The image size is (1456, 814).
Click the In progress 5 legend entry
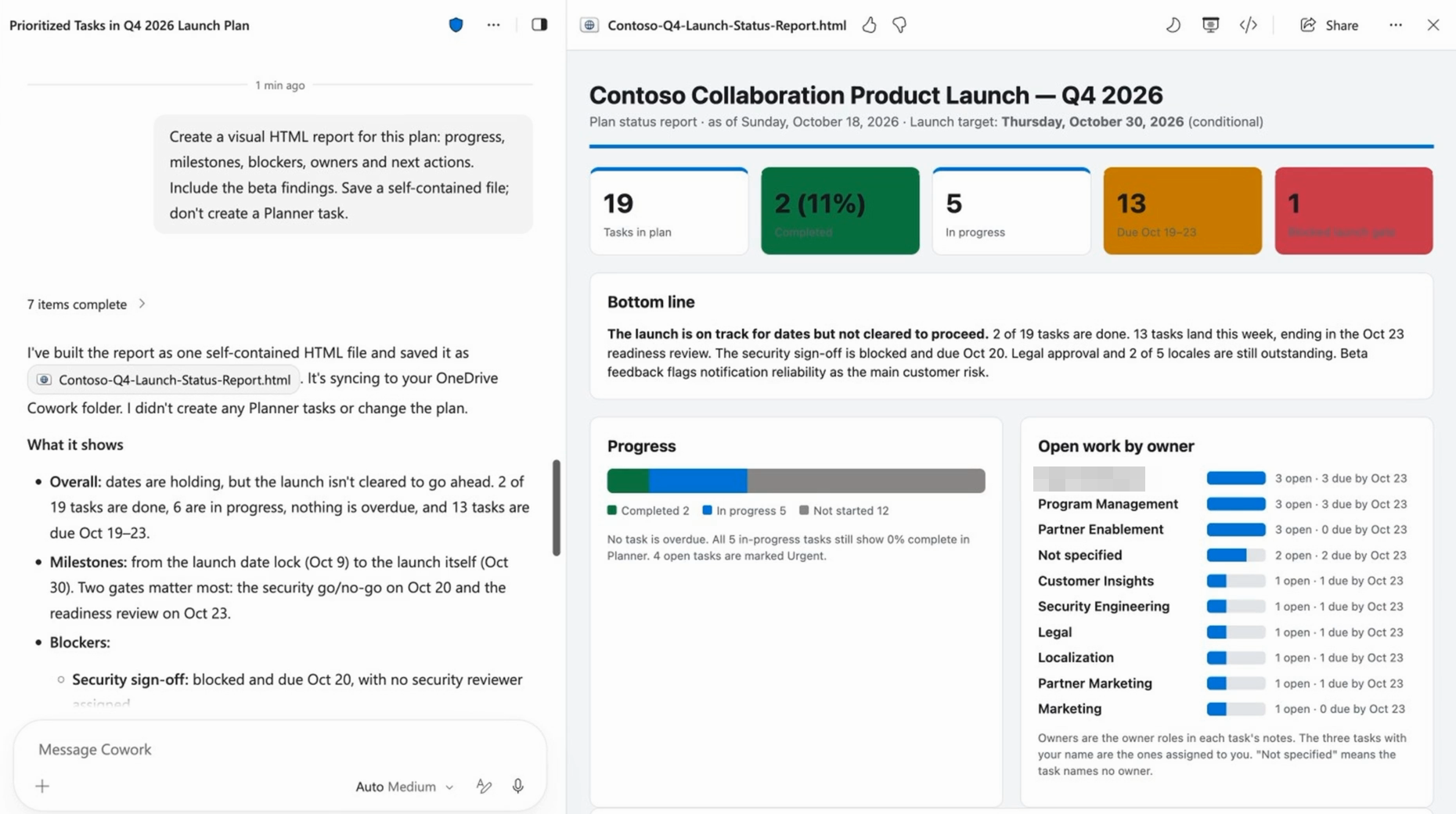[744, 510]
